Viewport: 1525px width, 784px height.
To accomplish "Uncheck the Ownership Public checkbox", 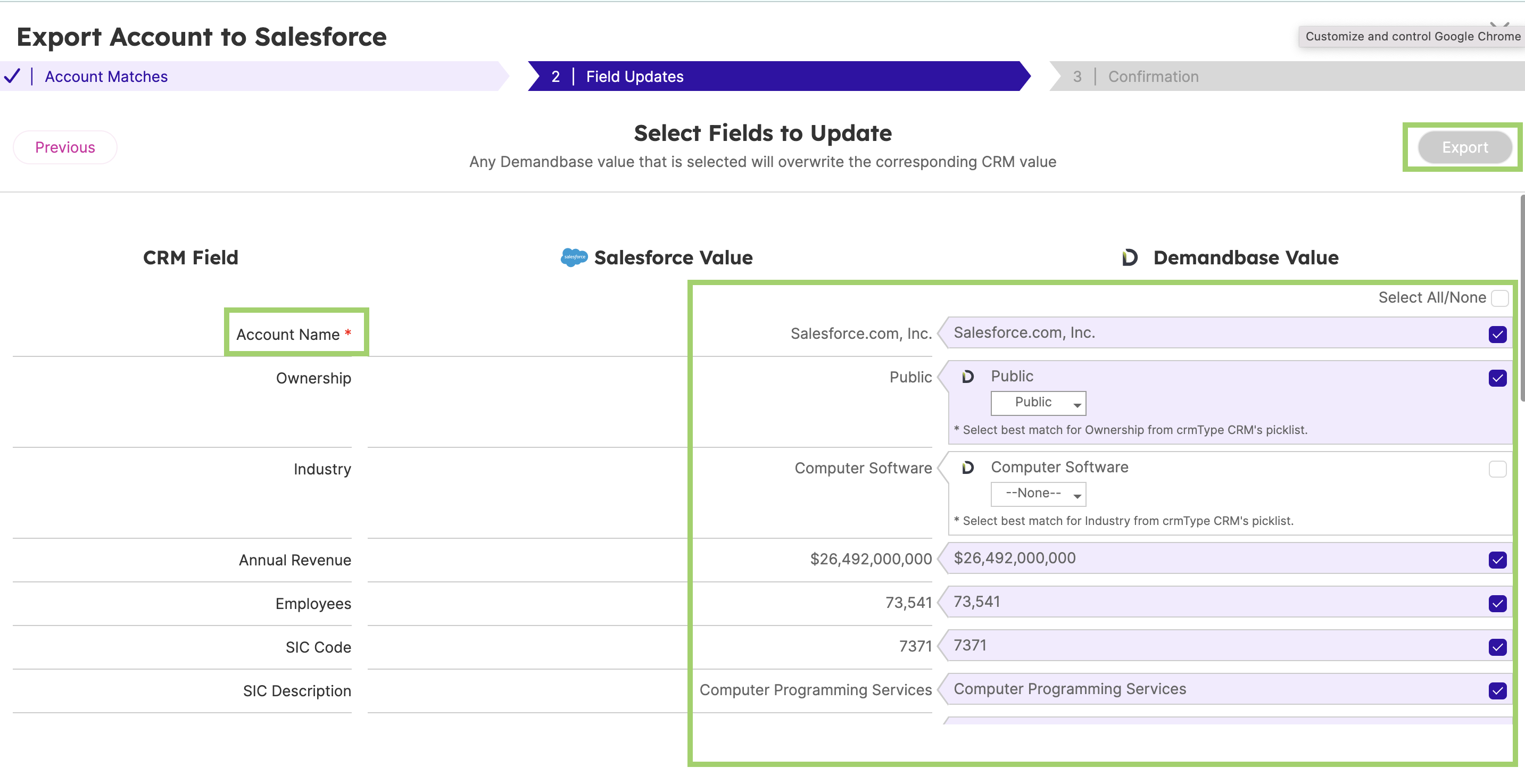I will coord(1497,378).
